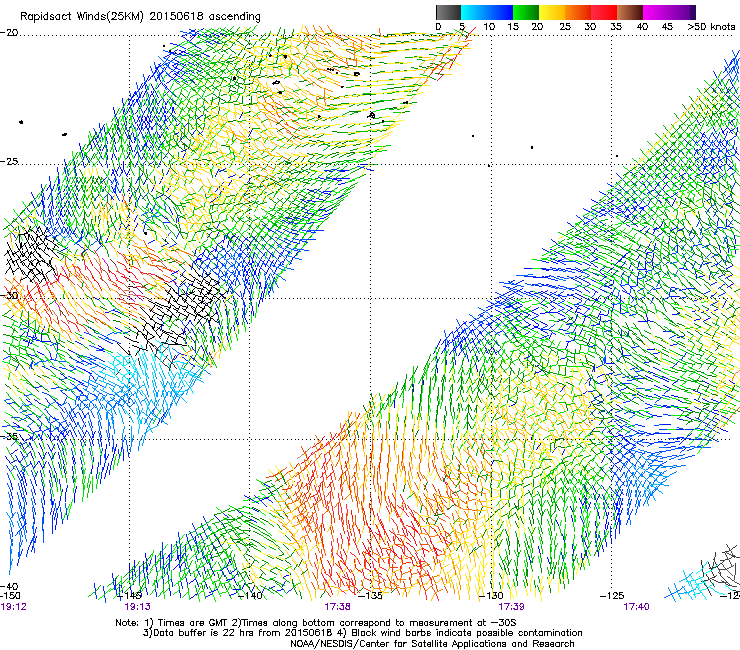The height and width of the screenshot is (650, 740).
Task: Click the purple '17:40' time label
Action: pyautogui.click(x=636, y=607)
